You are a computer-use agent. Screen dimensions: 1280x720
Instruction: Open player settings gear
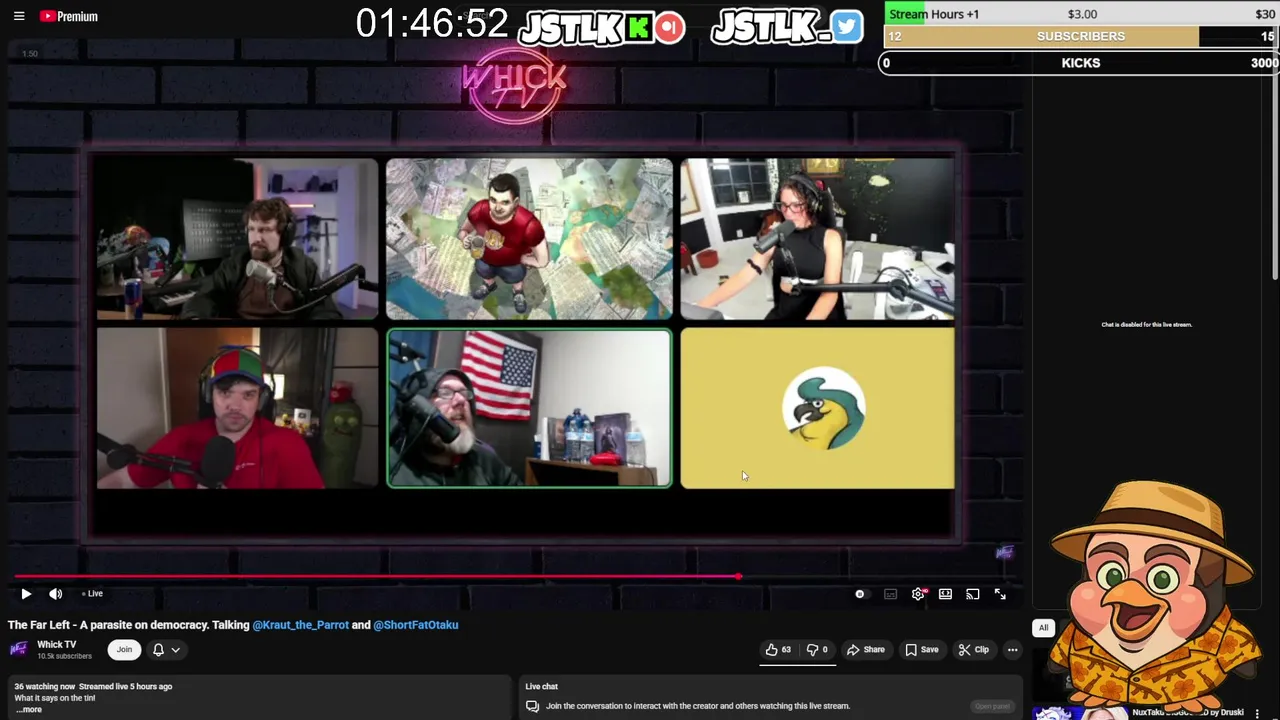click(x=918, y=594)
